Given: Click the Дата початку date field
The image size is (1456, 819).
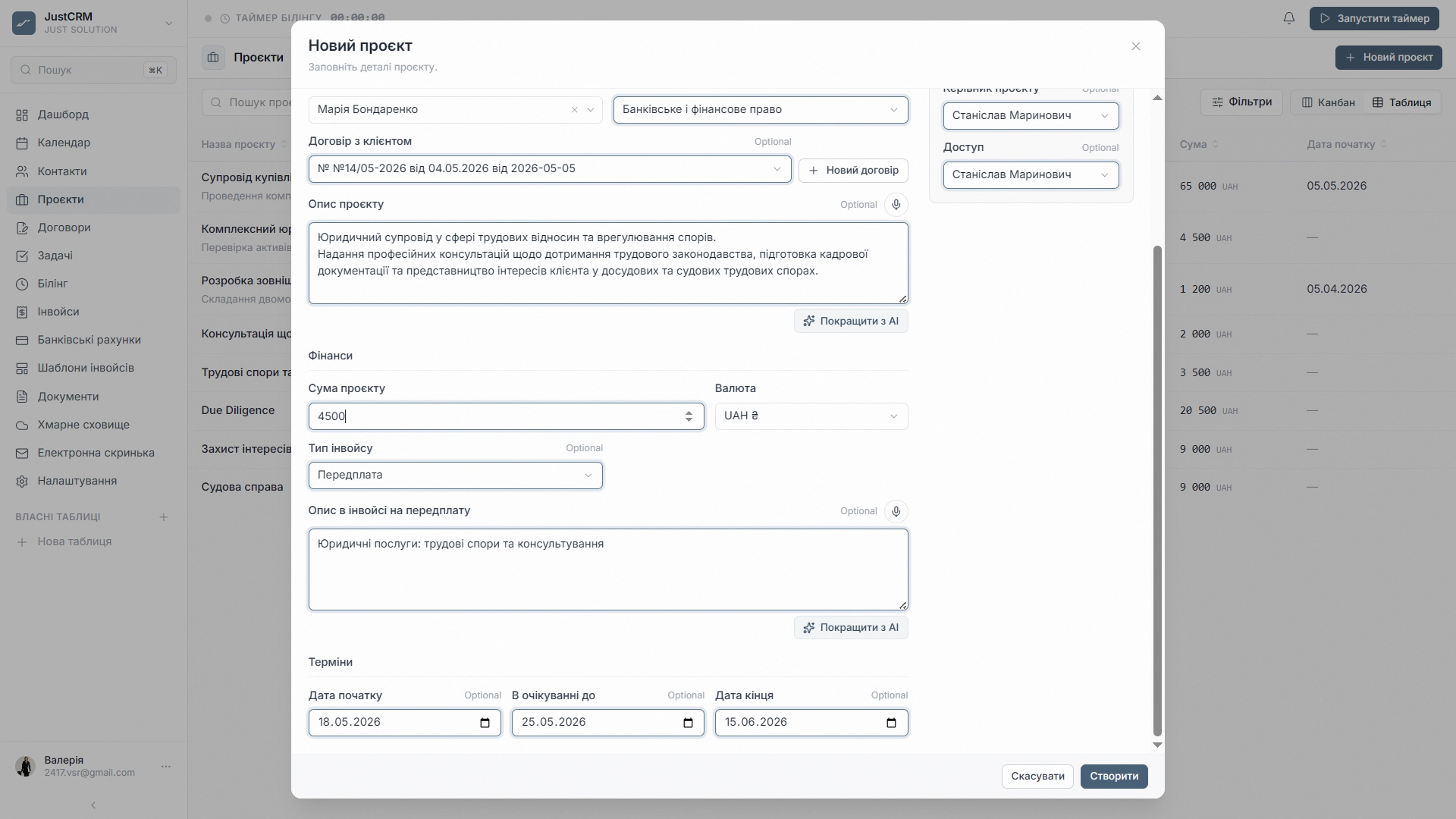Looking at the screenshot, I should (404, 723).
